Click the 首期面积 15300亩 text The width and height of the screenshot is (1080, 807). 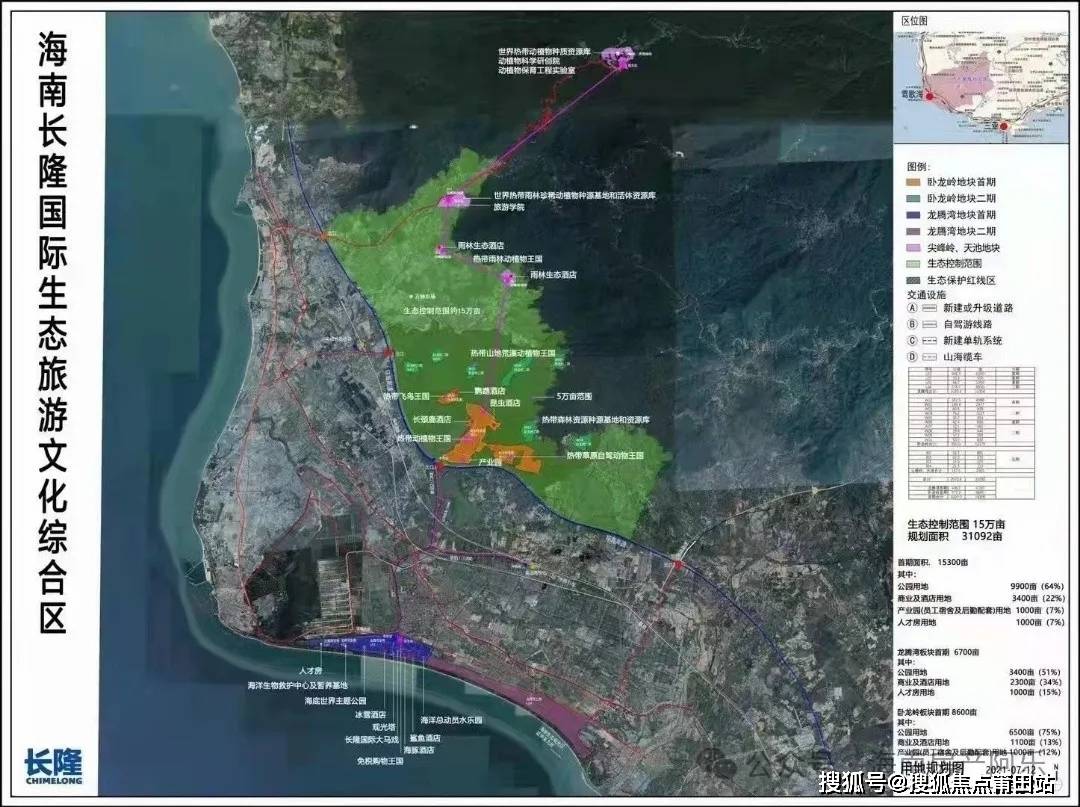point(932,563)
